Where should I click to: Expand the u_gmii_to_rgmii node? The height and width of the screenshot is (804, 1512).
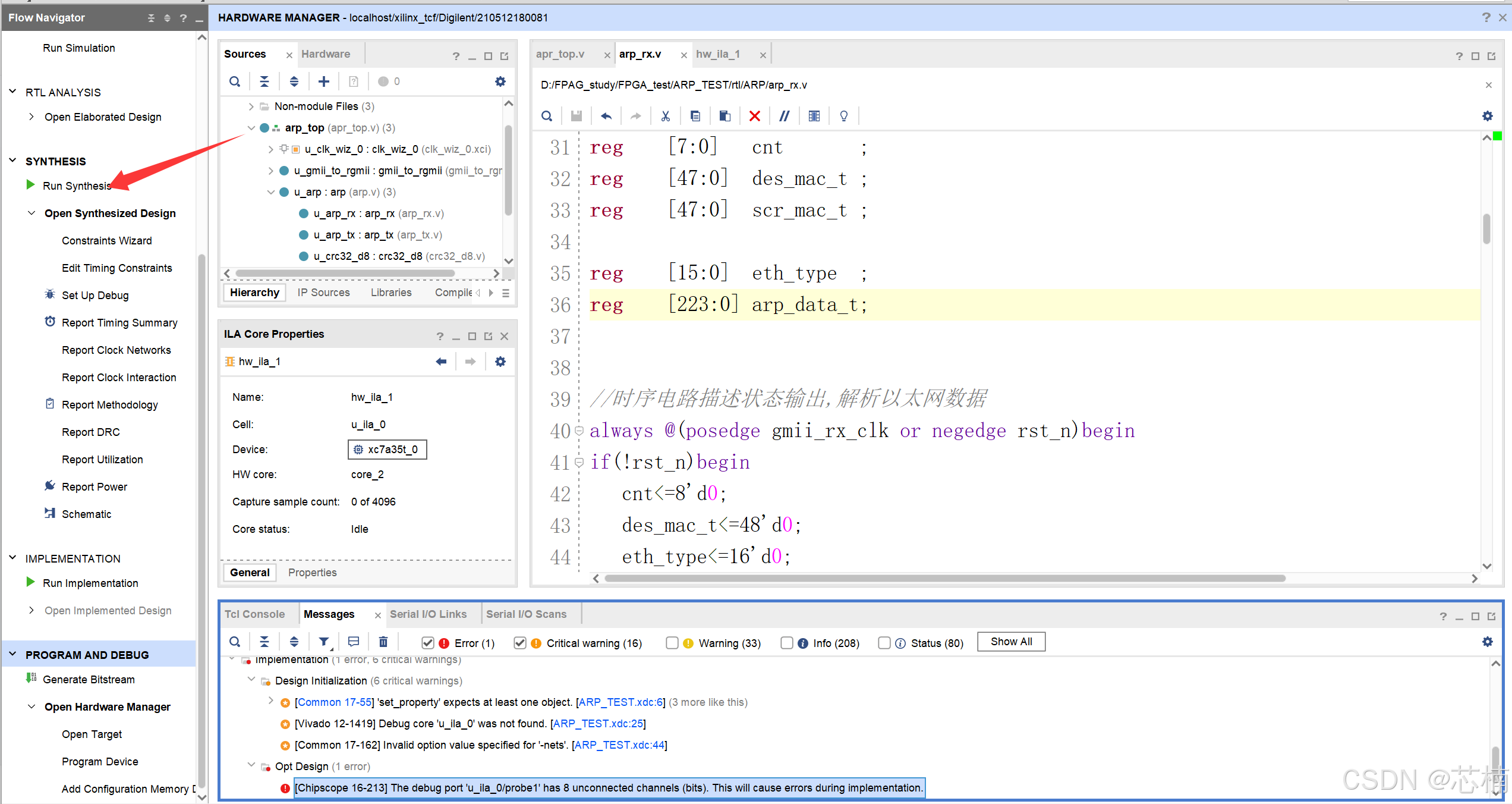click(271, 170)
